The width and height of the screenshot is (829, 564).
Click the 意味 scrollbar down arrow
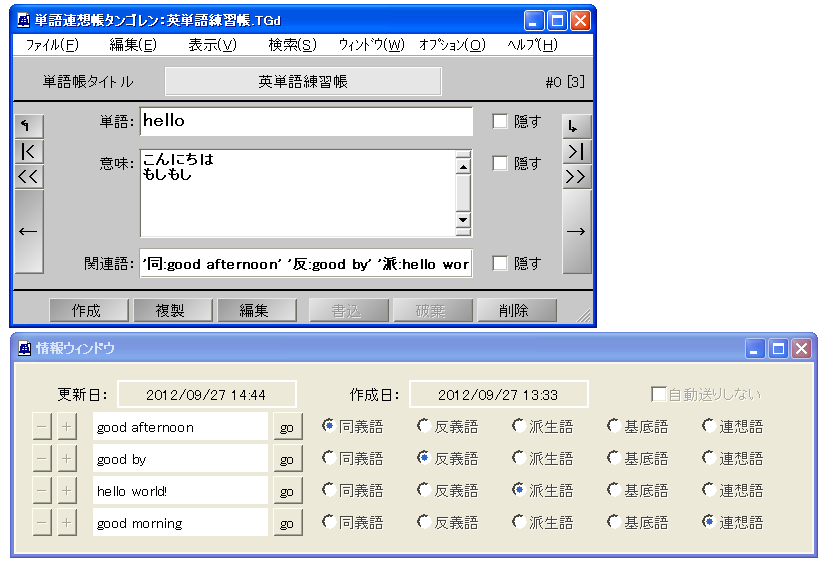pyautogui.click(x=463, y=219)
